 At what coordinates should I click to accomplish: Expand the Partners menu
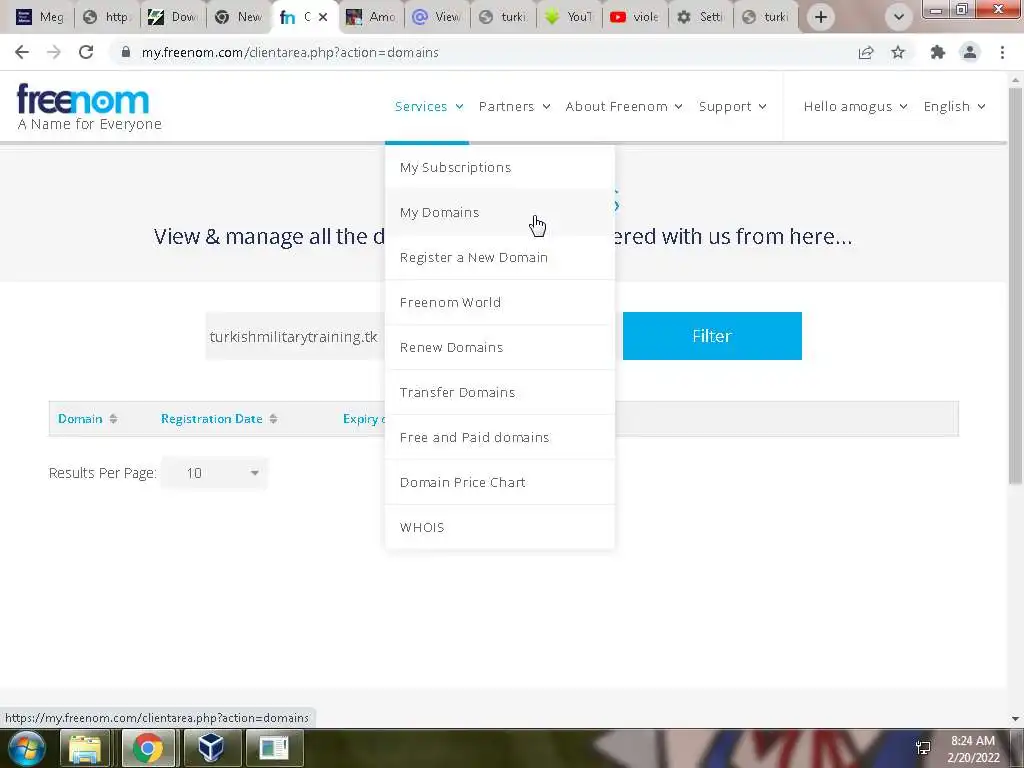click(514, 106)
